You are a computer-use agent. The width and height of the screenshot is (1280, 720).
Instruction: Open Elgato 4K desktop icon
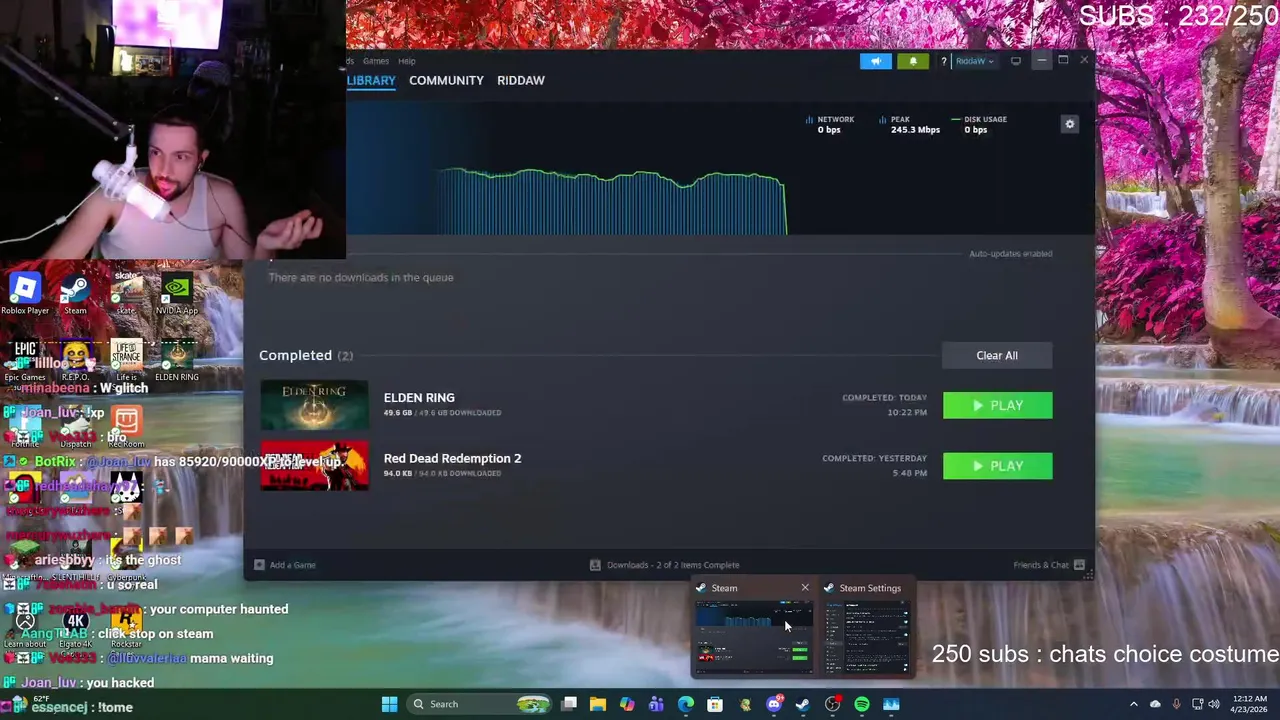click(x=75, y=627)
